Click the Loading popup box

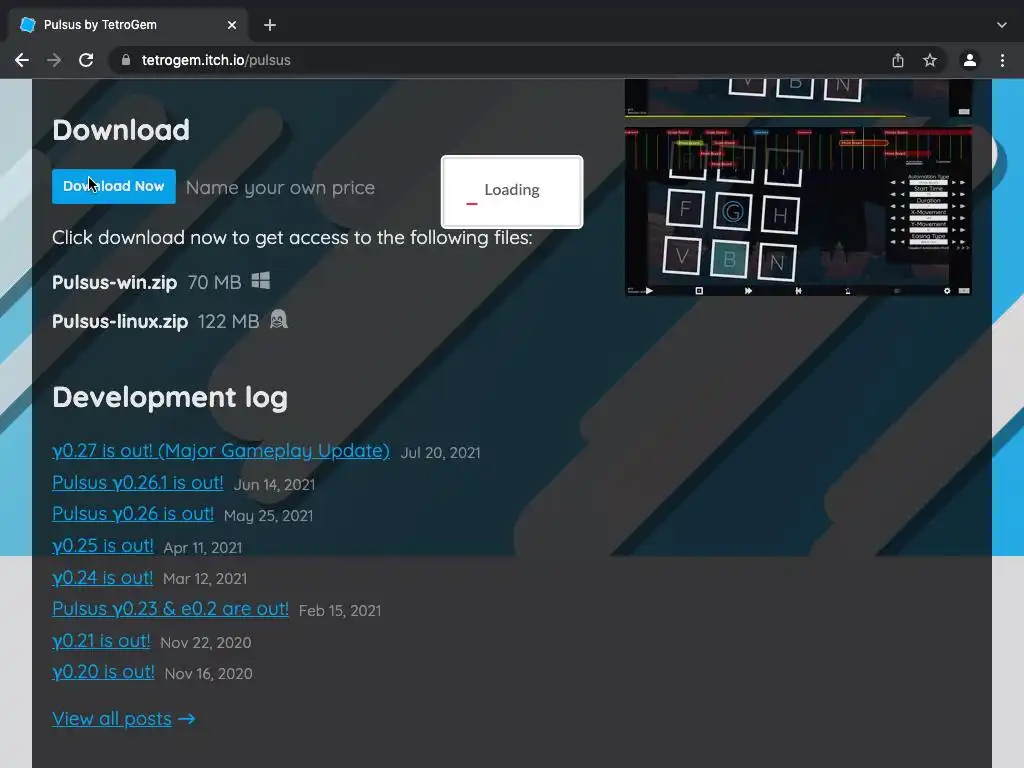point(512,192)
